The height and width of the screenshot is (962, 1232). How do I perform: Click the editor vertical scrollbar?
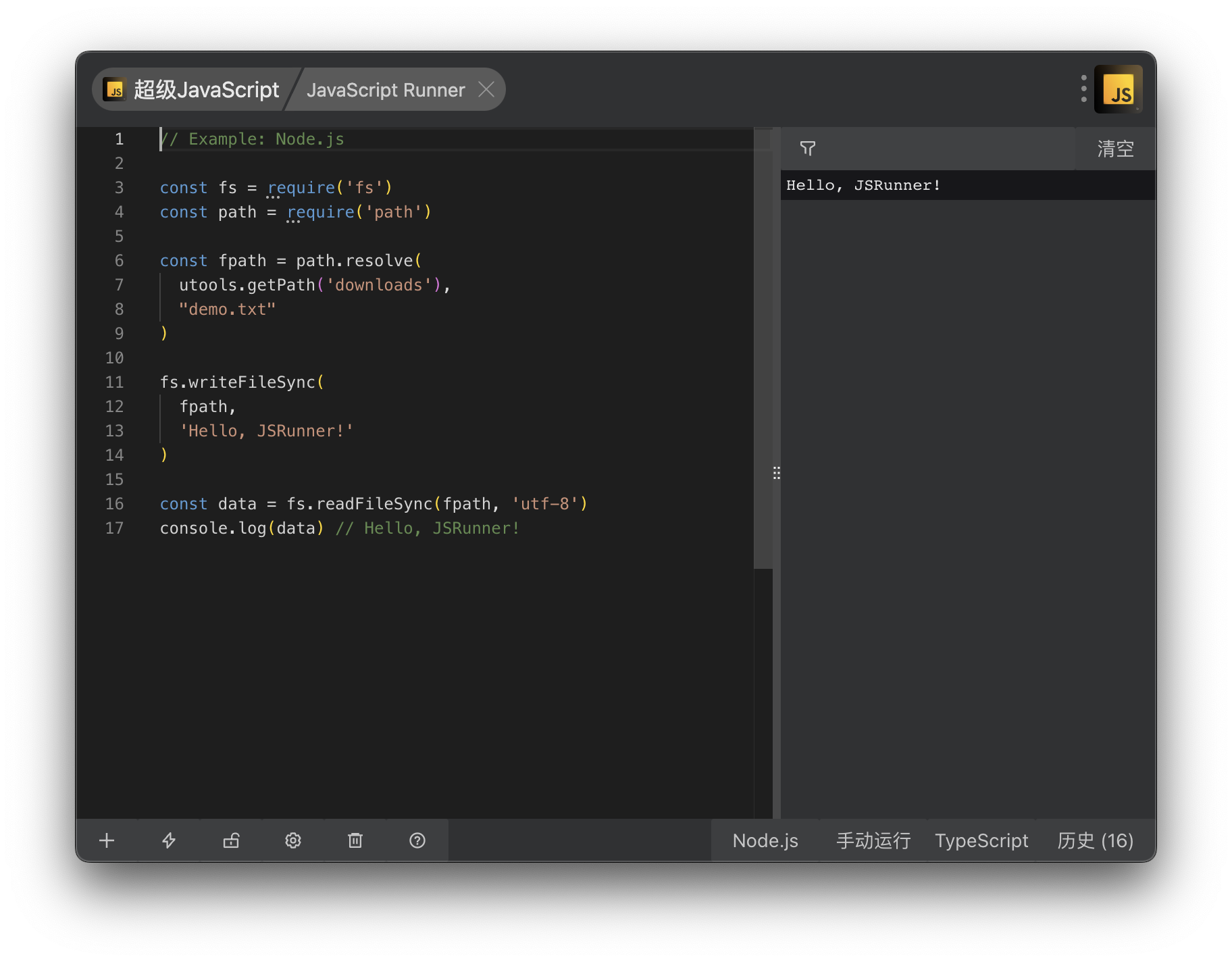pos(763,349)
